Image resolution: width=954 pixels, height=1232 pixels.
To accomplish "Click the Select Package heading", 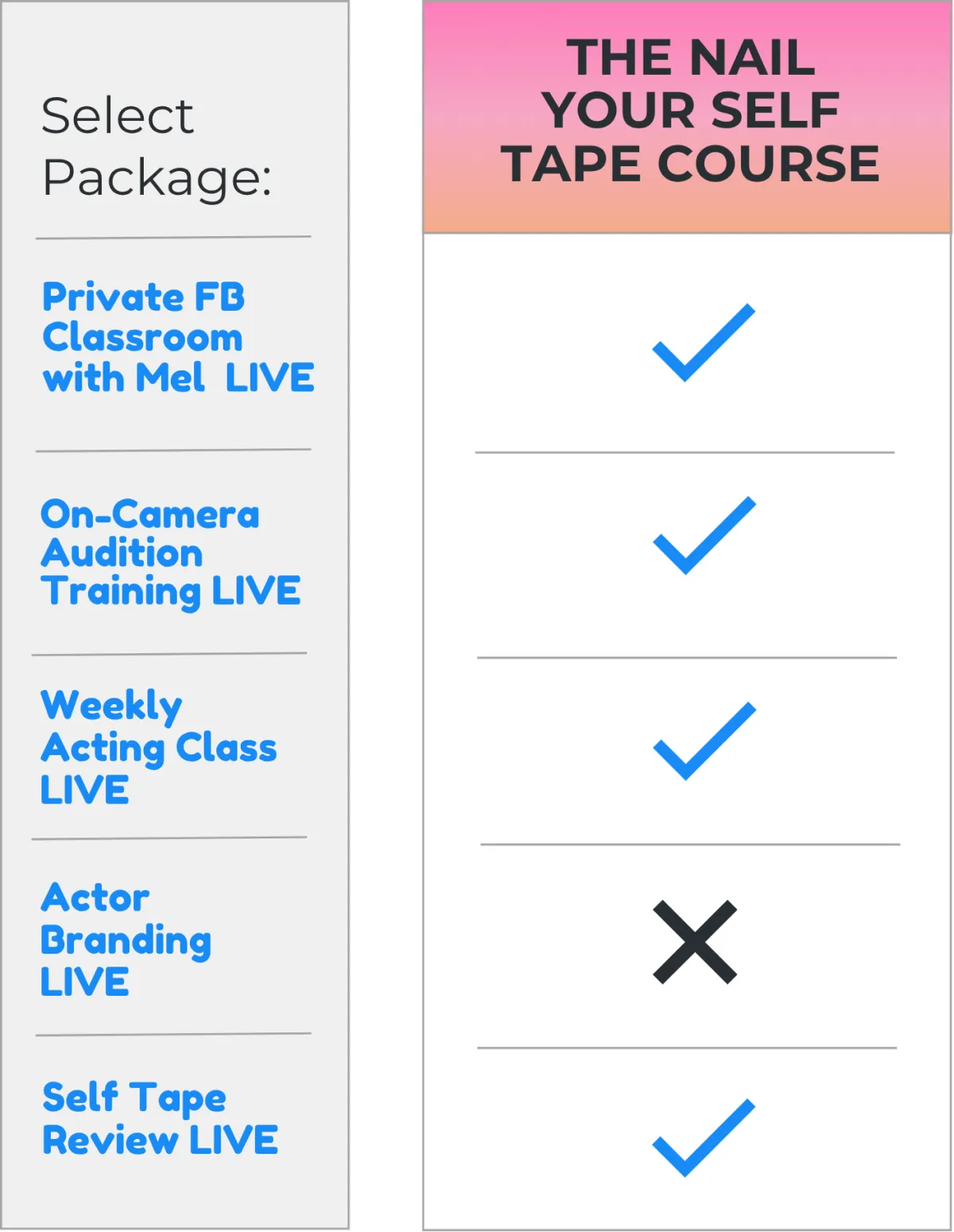I will point(157,146).
